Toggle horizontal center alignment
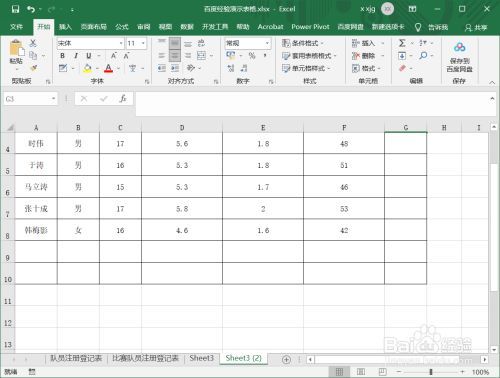500x378 pixels. (x=175, y=56)
